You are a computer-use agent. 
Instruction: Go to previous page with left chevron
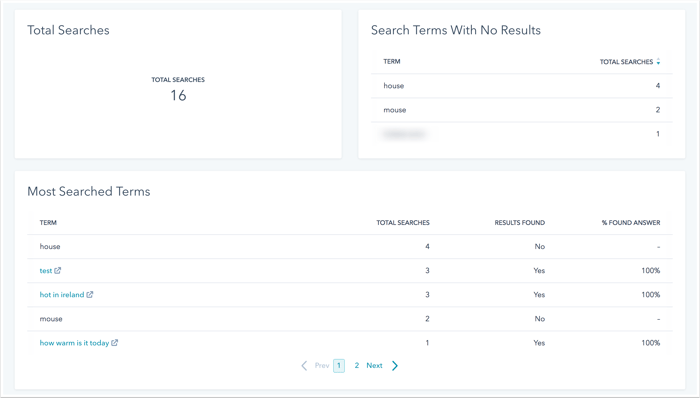pos(304,366)
